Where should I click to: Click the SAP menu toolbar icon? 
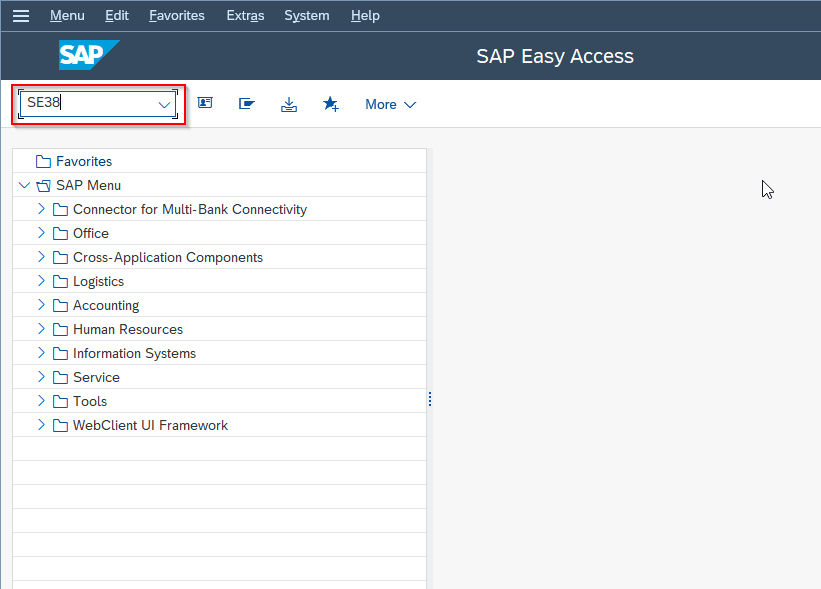pyautogui.click(x=247, y=104)
